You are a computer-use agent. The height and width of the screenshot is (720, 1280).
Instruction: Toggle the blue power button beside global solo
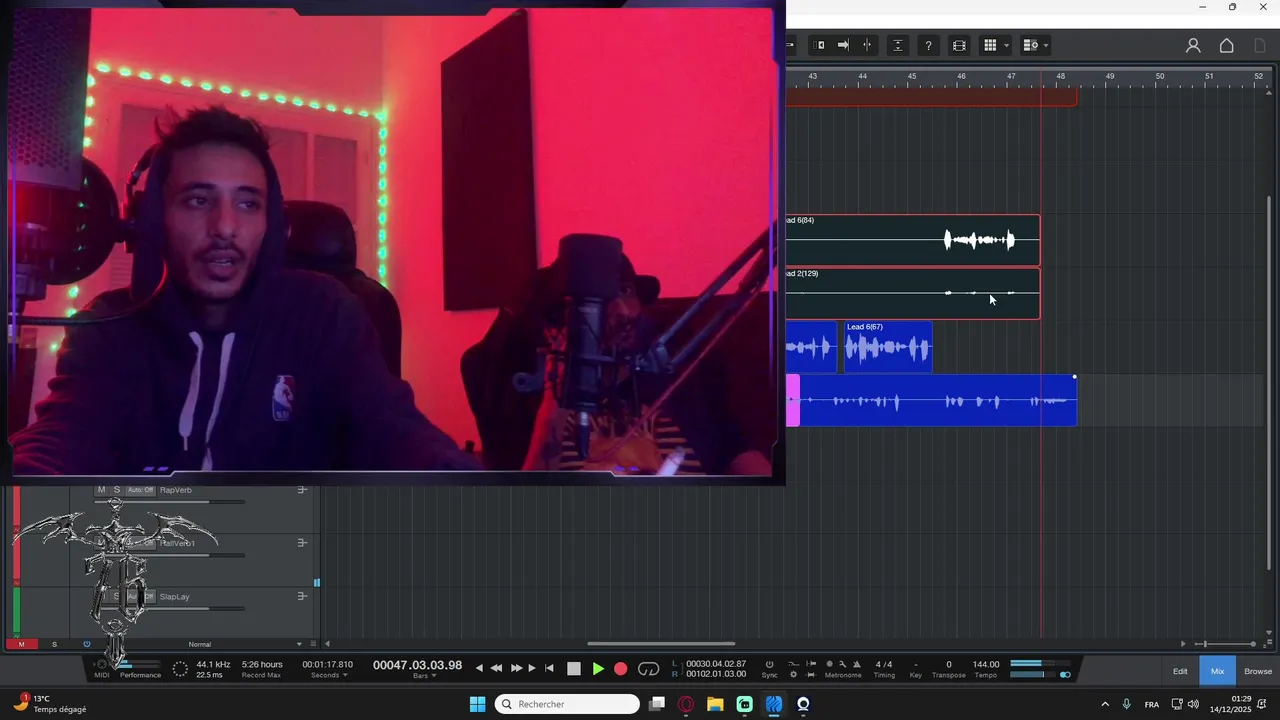click(x=86, y=644)
